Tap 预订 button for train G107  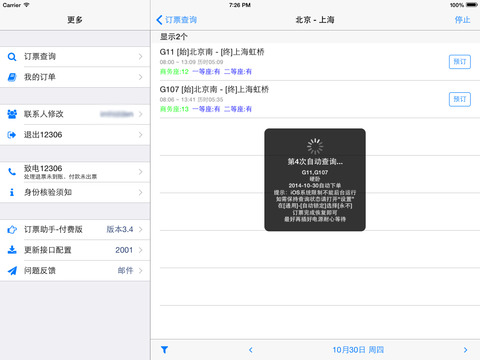click(x=460, y=99)
